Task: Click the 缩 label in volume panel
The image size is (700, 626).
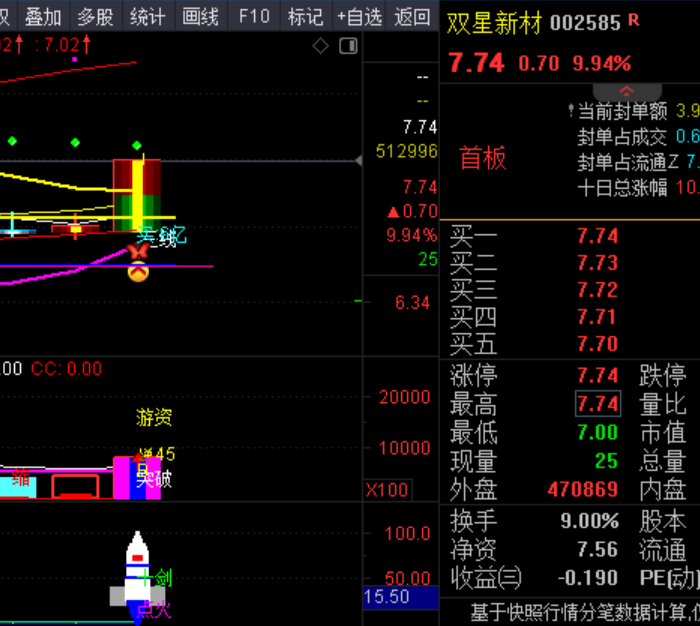Action: 21,477
